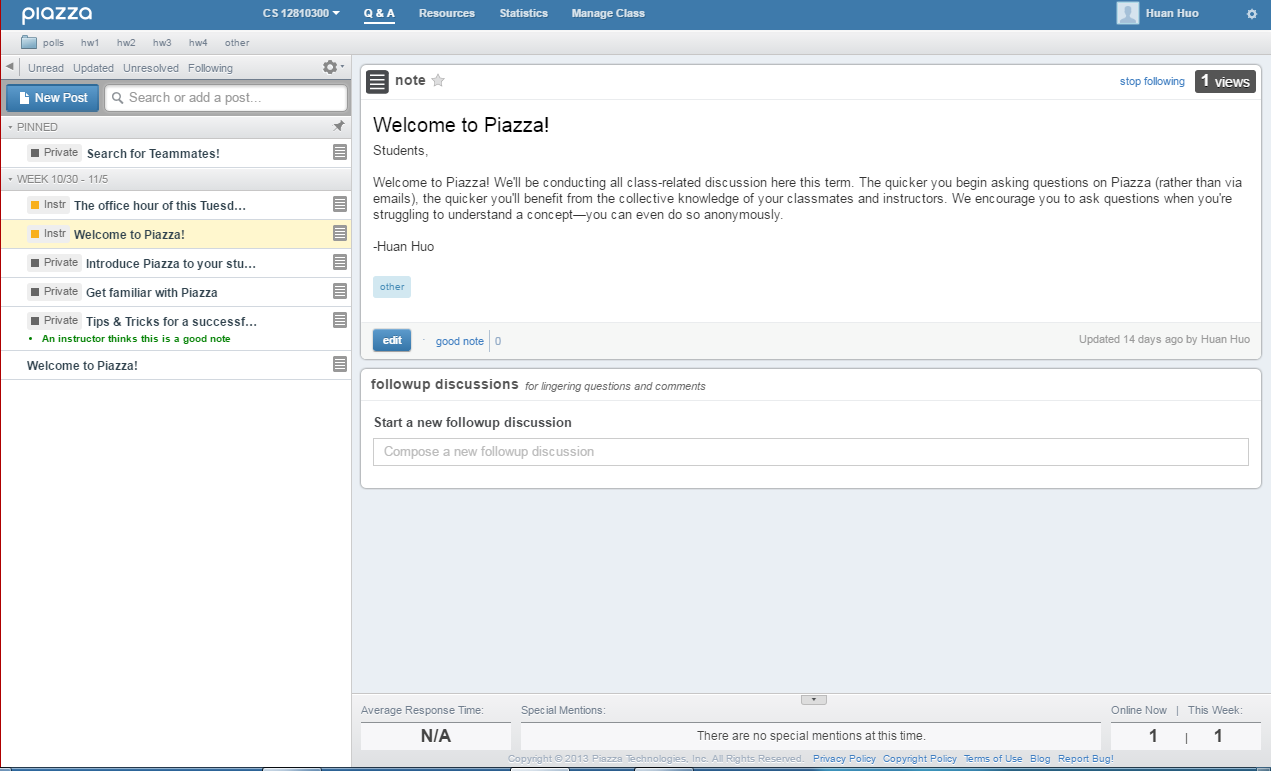Open the CS 12810300 class dropdown
Image resolution: width=1271 pixels, height=771 pixels.
pos(301,13)
